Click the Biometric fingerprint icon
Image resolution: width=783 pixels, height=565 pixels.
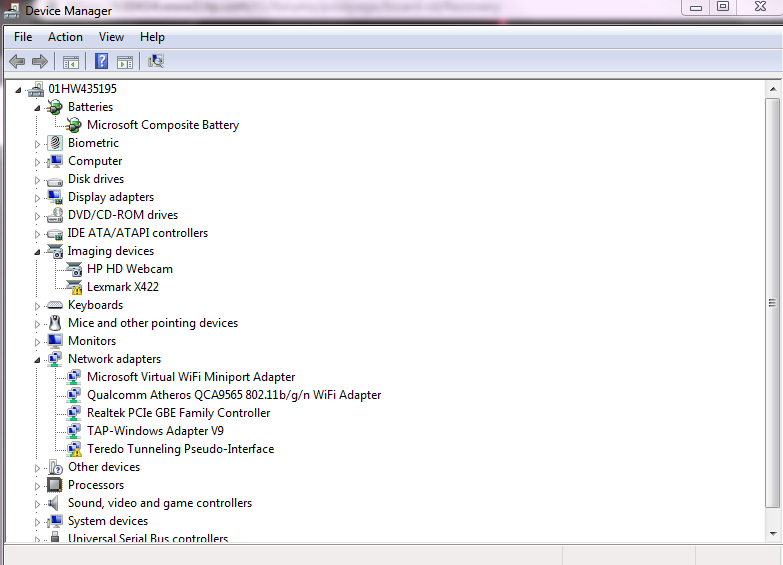tap(55, 143)
